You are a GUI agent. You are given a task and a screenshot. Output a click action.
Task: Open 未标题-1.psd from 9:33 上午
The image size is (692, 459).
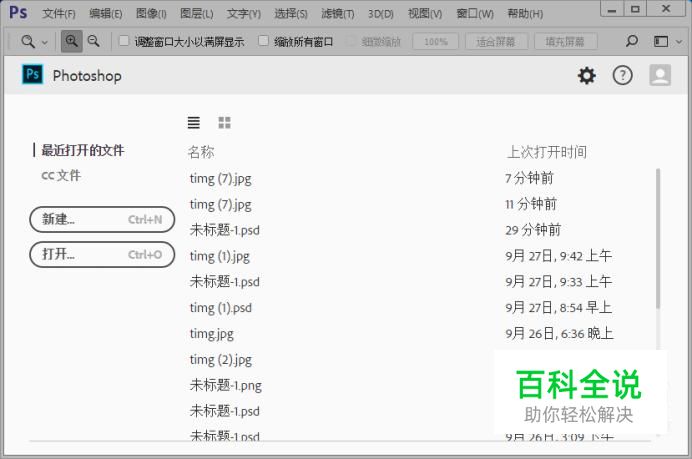coord(225,282)
